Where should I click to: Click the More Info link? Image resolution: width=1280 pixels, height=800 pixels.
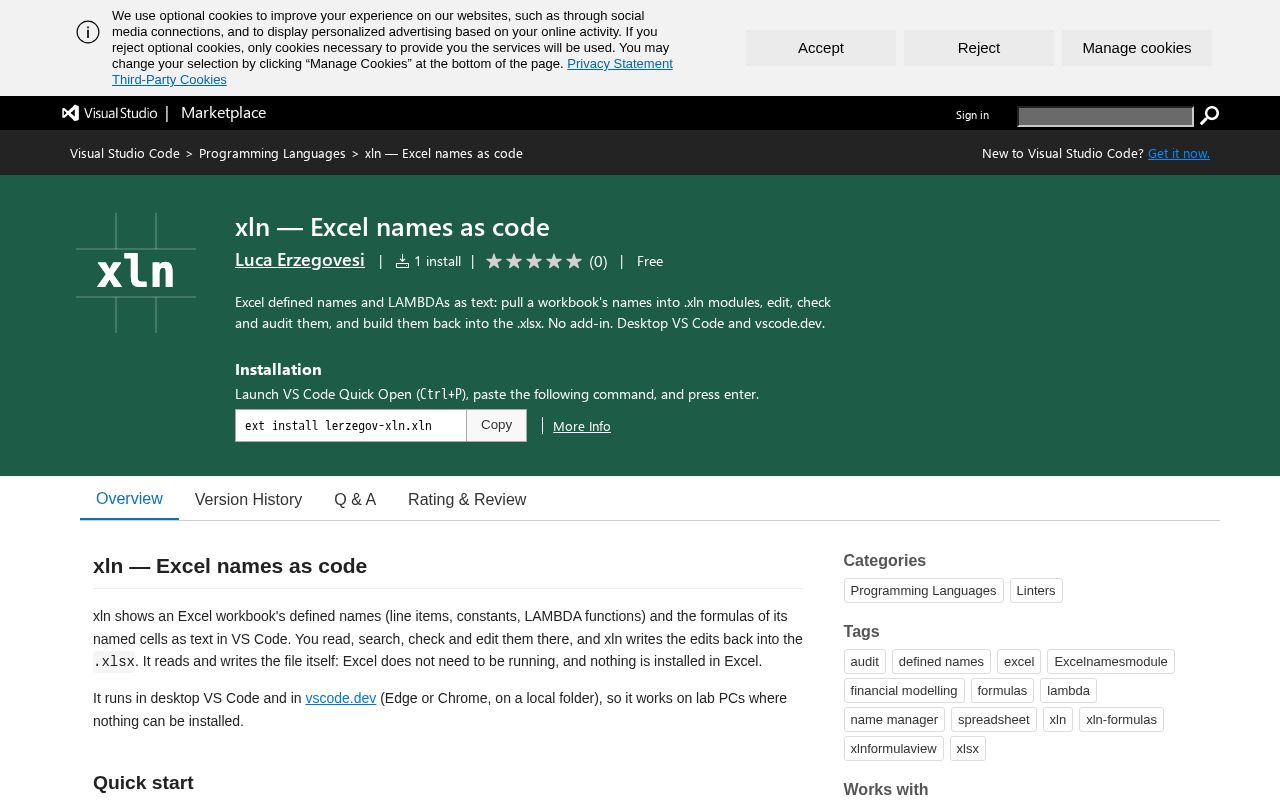click(x=582, y=426)
